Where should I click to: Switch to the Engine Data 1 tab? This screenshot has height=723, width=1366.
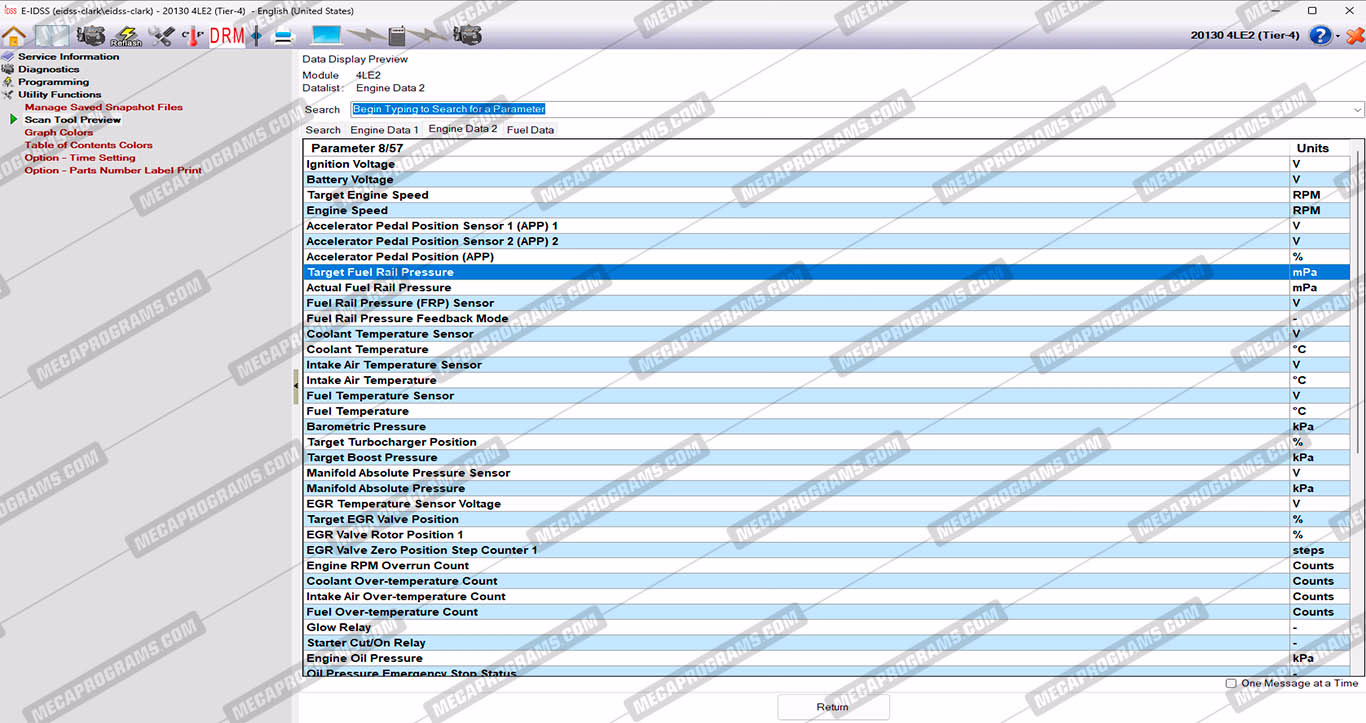coord(384,130)
